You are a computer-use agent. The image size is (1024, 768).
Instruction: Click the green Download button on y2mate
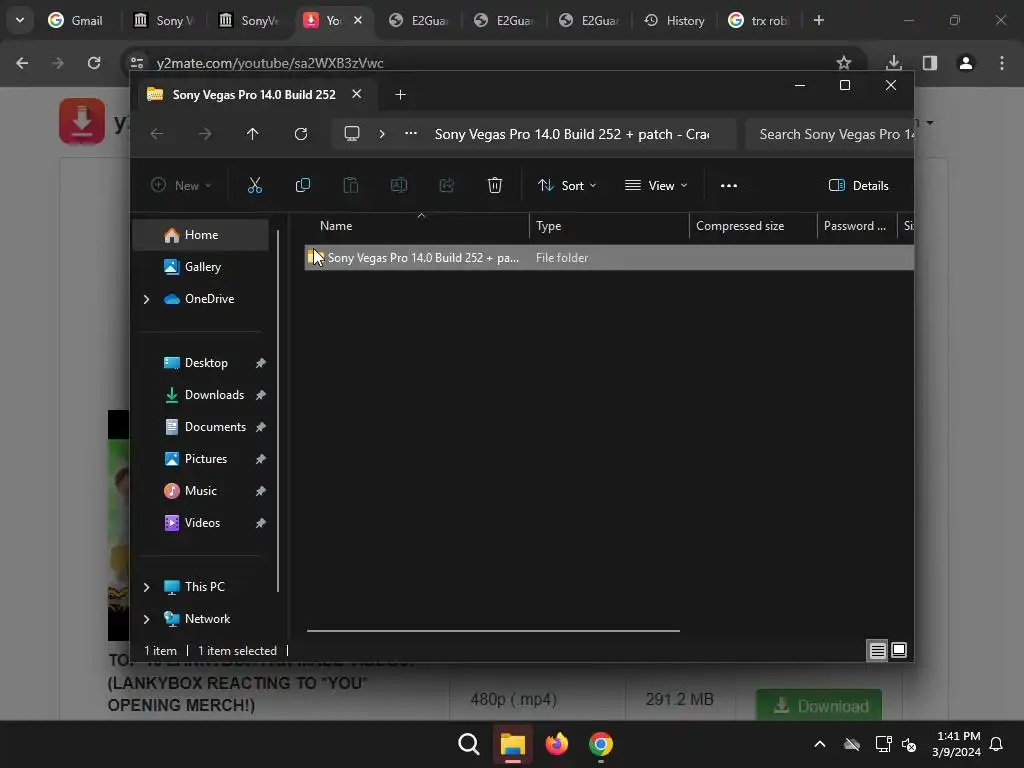coord(819,705)
